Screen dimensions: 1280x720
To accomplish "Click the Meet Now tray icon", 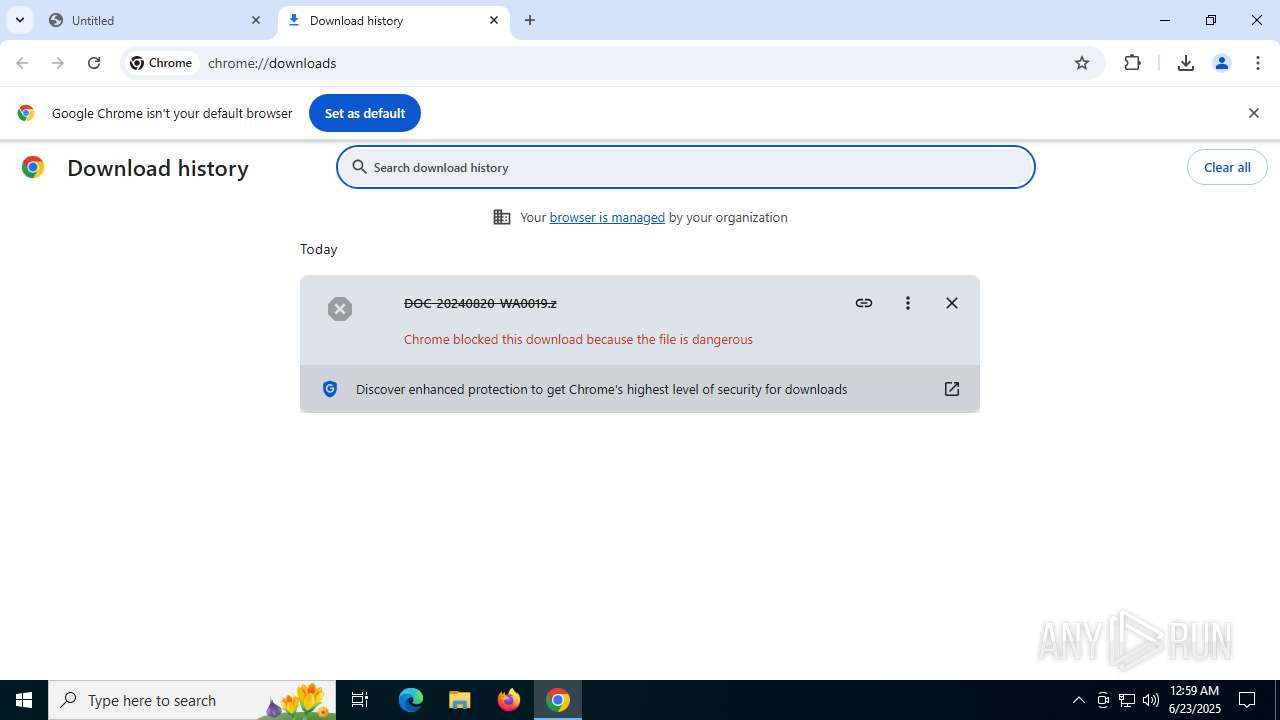I will [1103, 700].
